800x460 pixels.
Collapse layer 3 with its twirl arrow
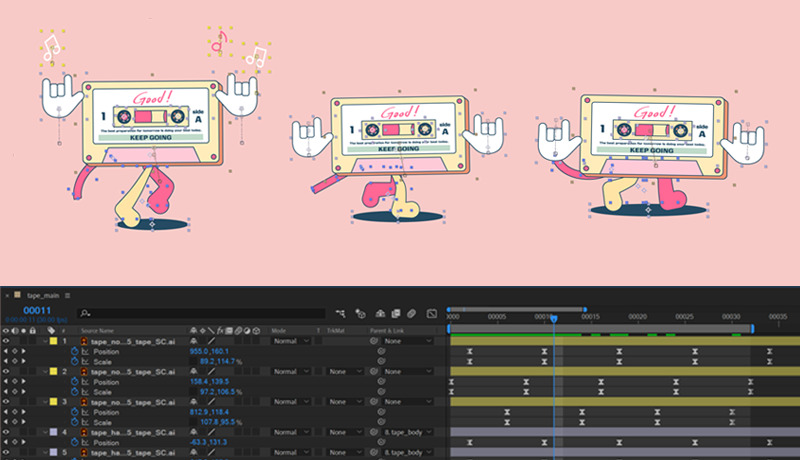(x=45, y=402)
